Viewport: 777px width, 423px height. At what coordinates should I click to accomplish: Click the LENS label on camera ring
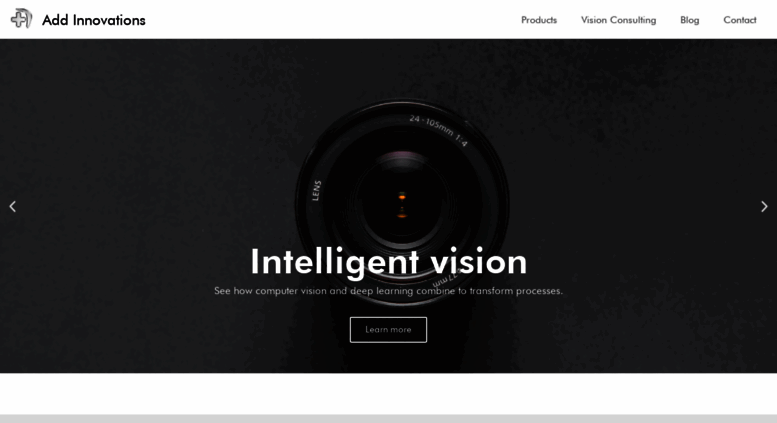tap(316, 190)
